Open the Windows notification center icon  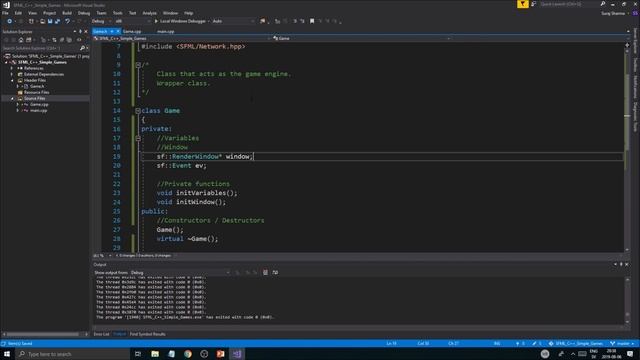click(x=630, y=354)
